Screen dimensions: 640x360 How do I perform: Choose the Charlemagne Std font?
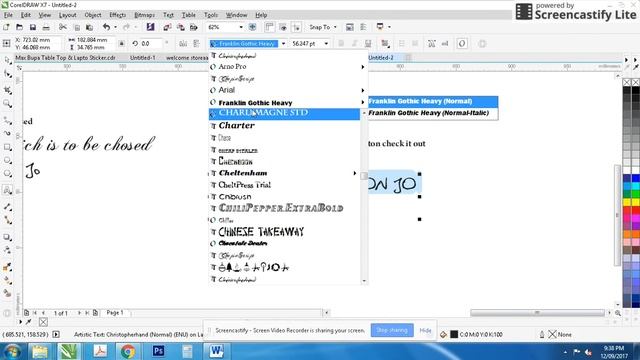click(x=284, y=113)
